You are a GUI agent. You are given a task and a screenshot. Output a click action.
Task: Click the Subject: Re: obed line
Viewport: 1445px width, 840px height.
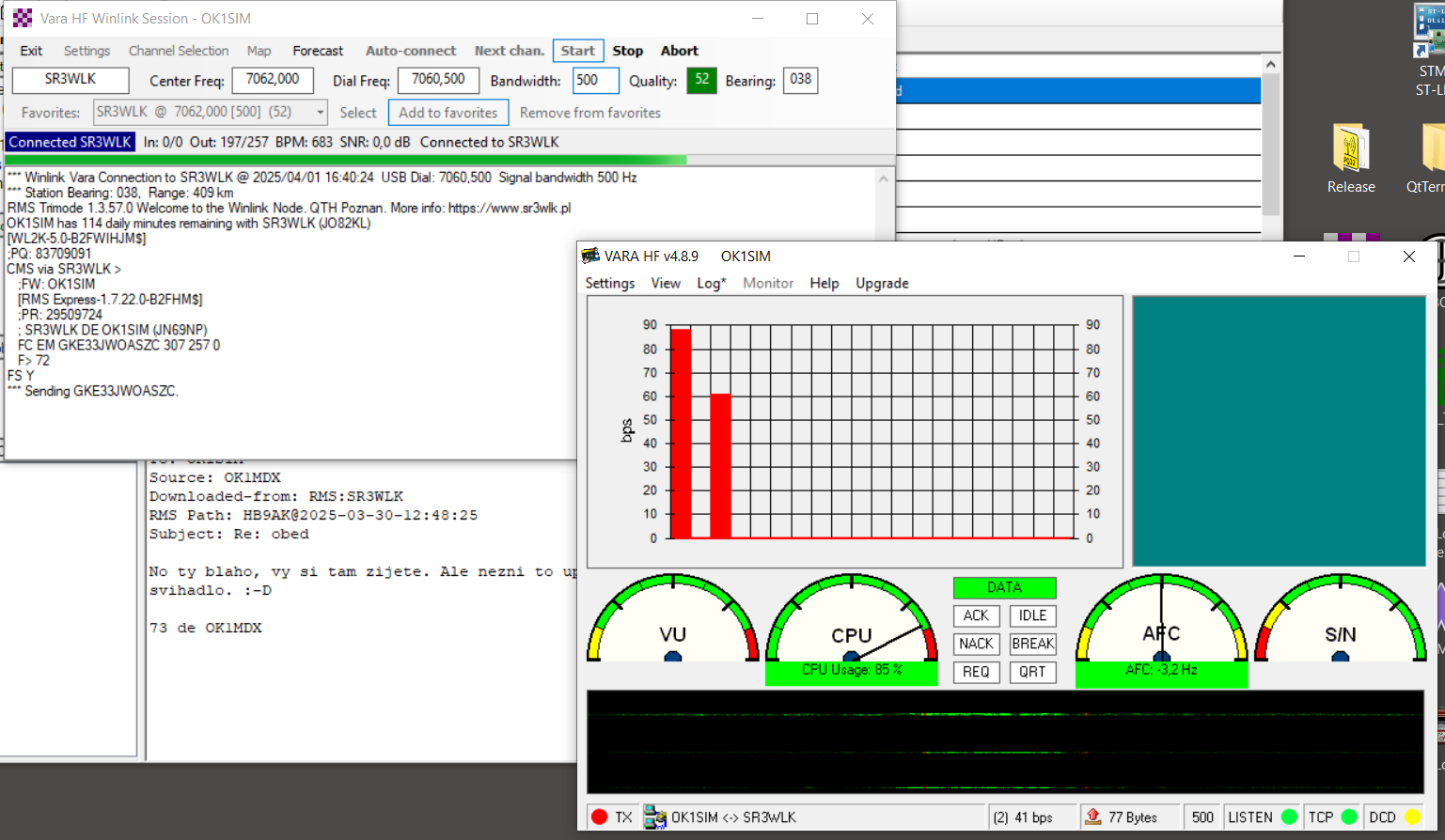click(x=229, y=534)
